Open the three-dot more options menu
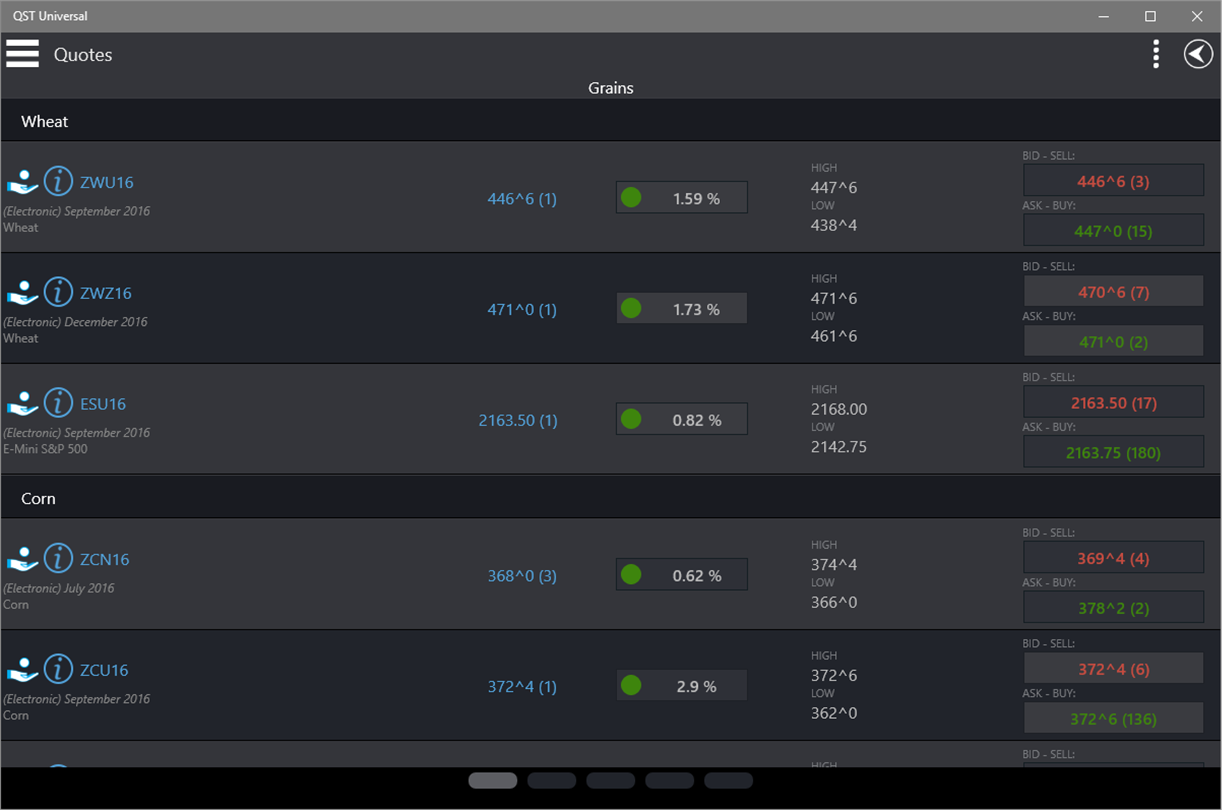The width and height of the screenshot is (1222, 810). point(1156,54)
